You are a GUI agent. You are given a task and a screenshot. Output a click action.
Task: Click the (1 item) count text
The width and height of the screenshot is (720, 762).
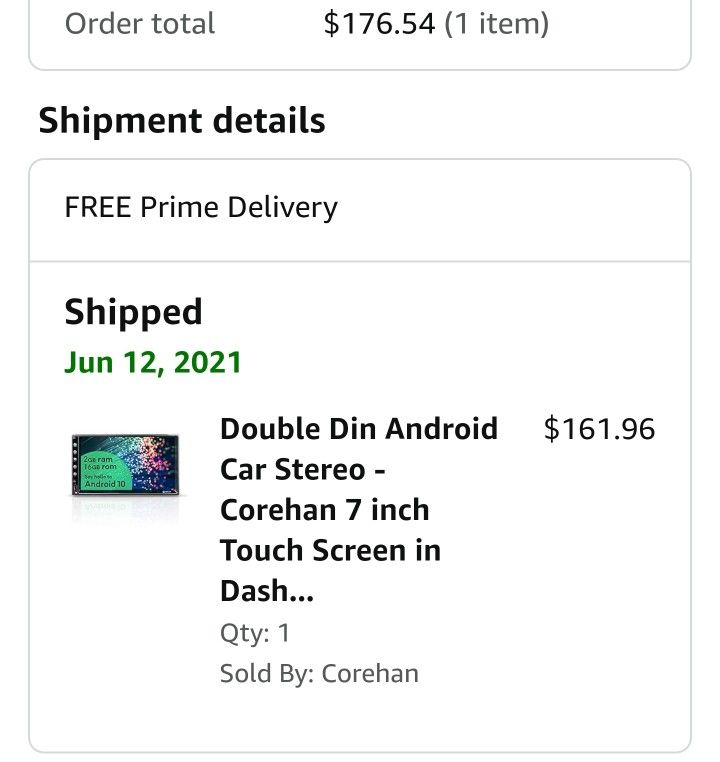[x=496, y=23]
